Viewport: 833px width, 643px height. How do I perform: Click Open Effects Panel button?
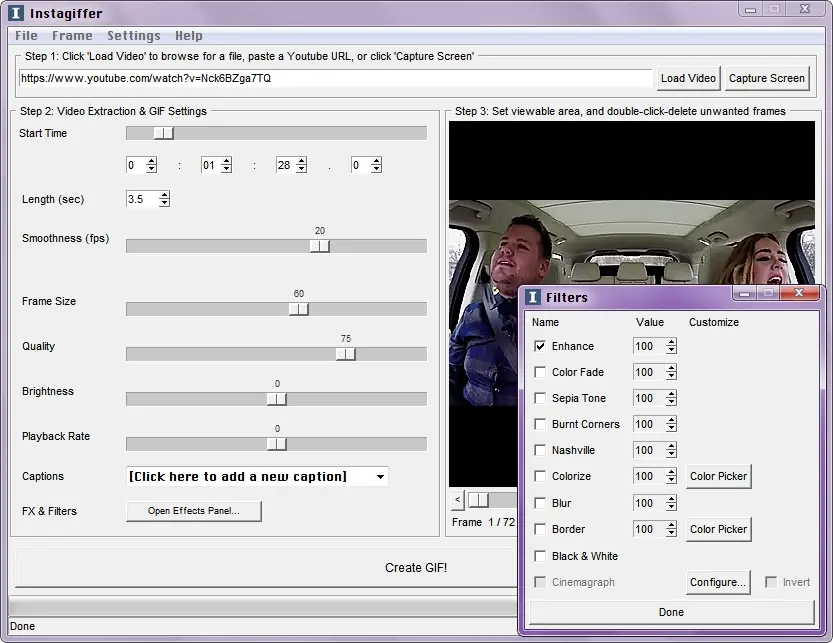194,511
